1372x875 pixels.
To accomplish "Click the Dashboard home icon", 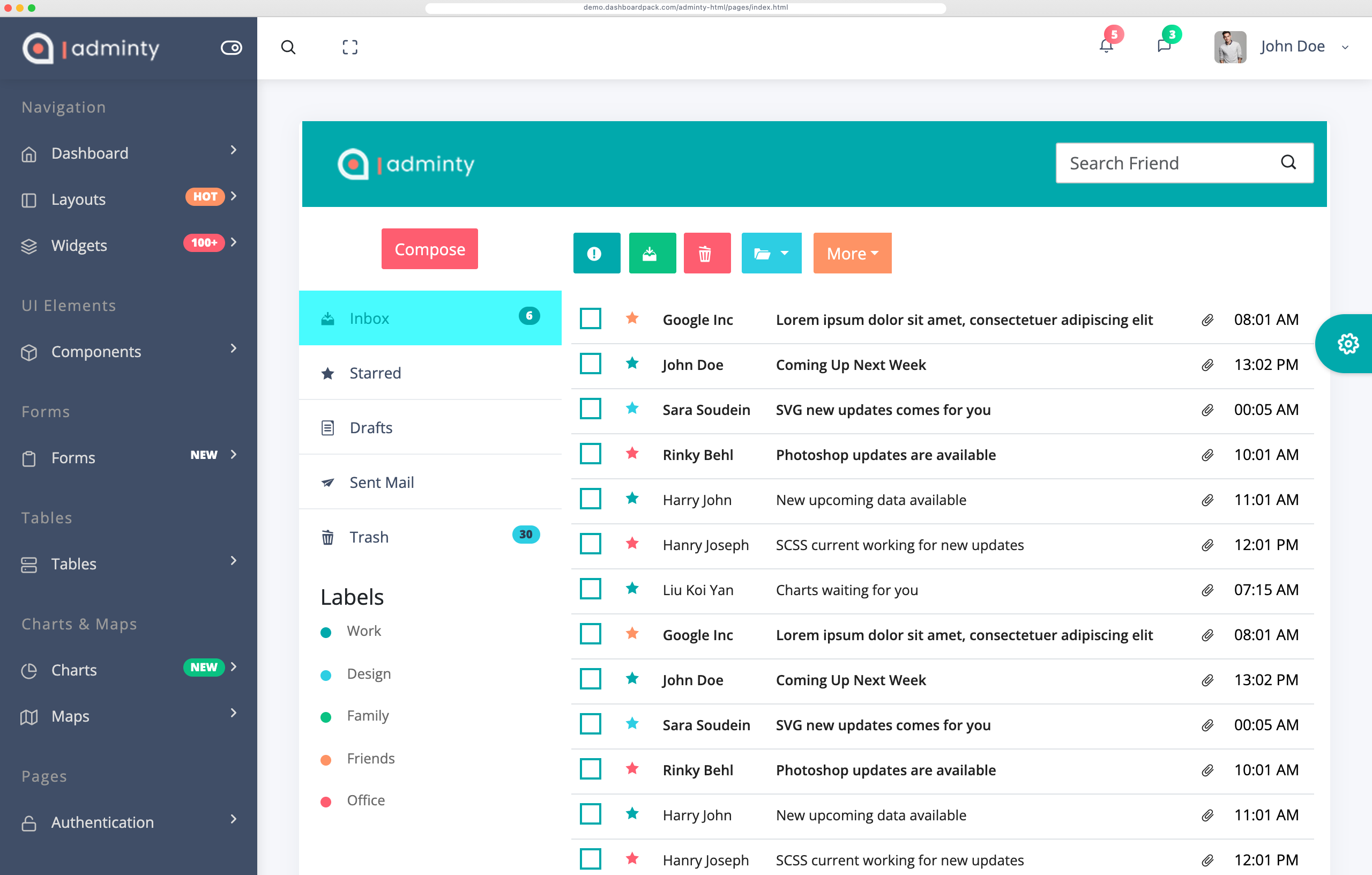I will (x=29, y=154).
